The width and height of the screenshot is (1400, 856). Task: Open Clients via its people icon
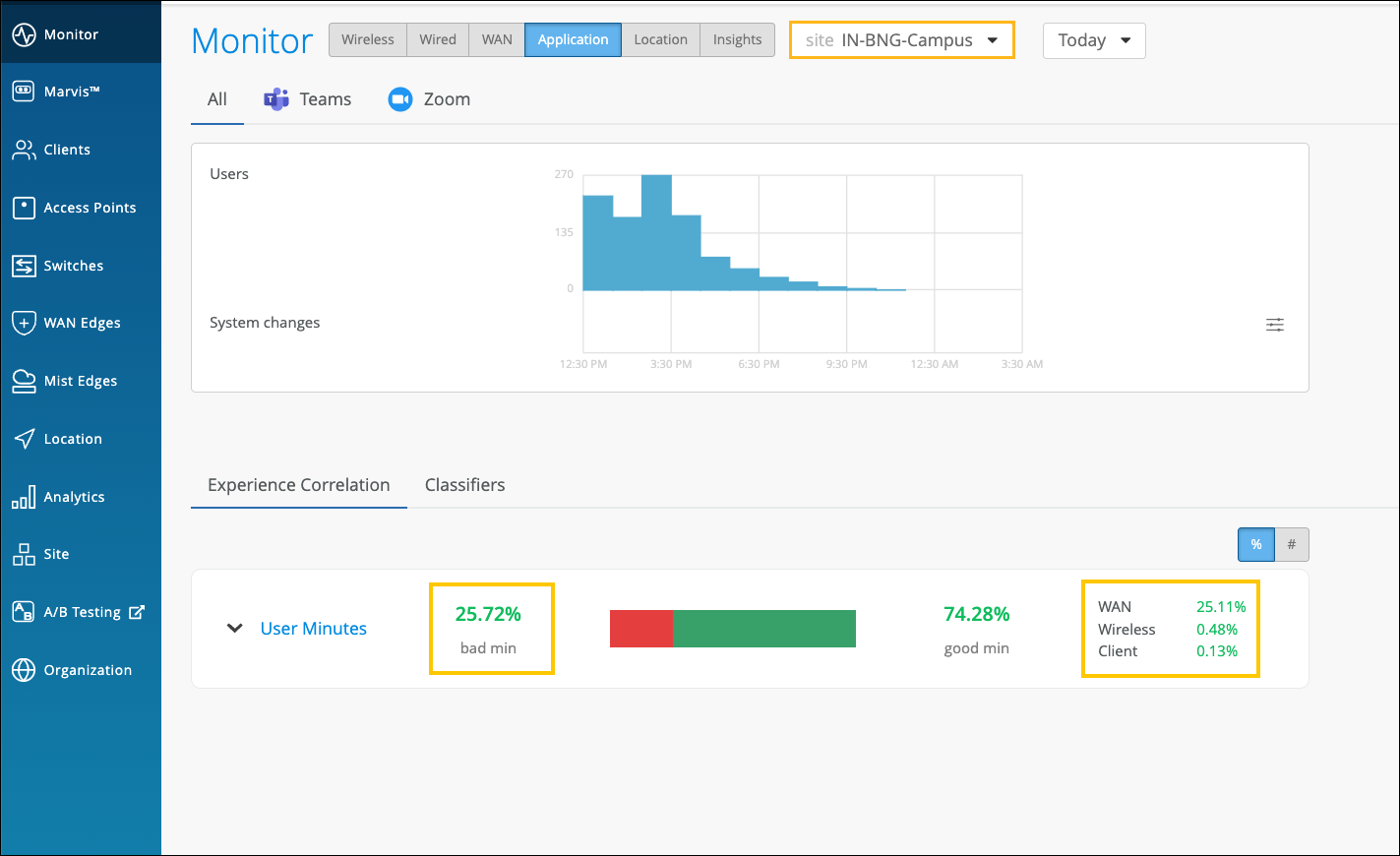point(24,150)
